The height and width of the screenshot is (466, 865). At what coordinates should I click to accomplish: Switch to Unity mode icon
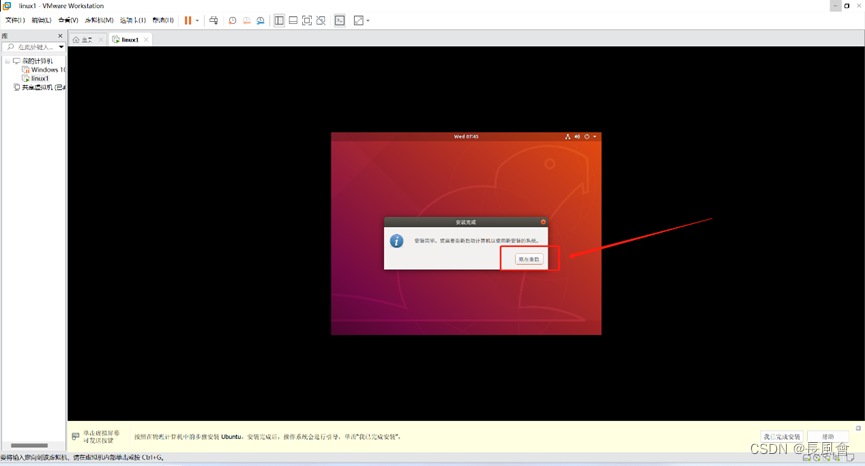point(321,20)
